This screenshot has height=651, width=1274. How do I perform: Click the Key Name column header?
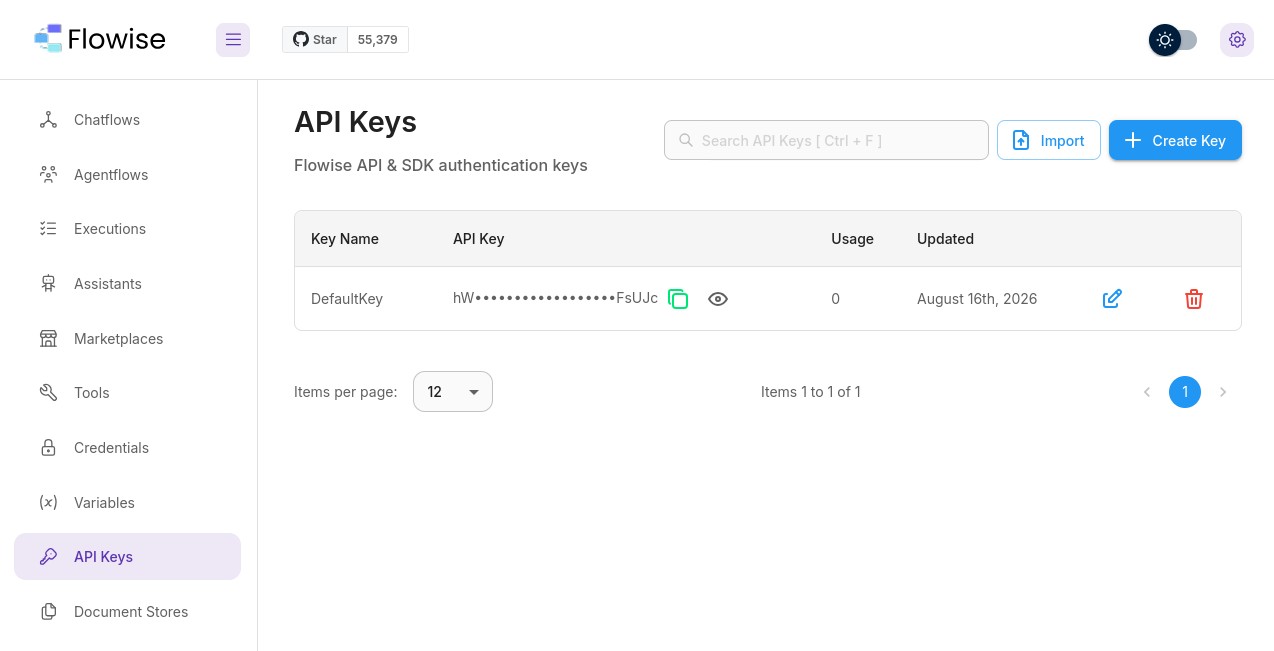click(x=345, y=239)
